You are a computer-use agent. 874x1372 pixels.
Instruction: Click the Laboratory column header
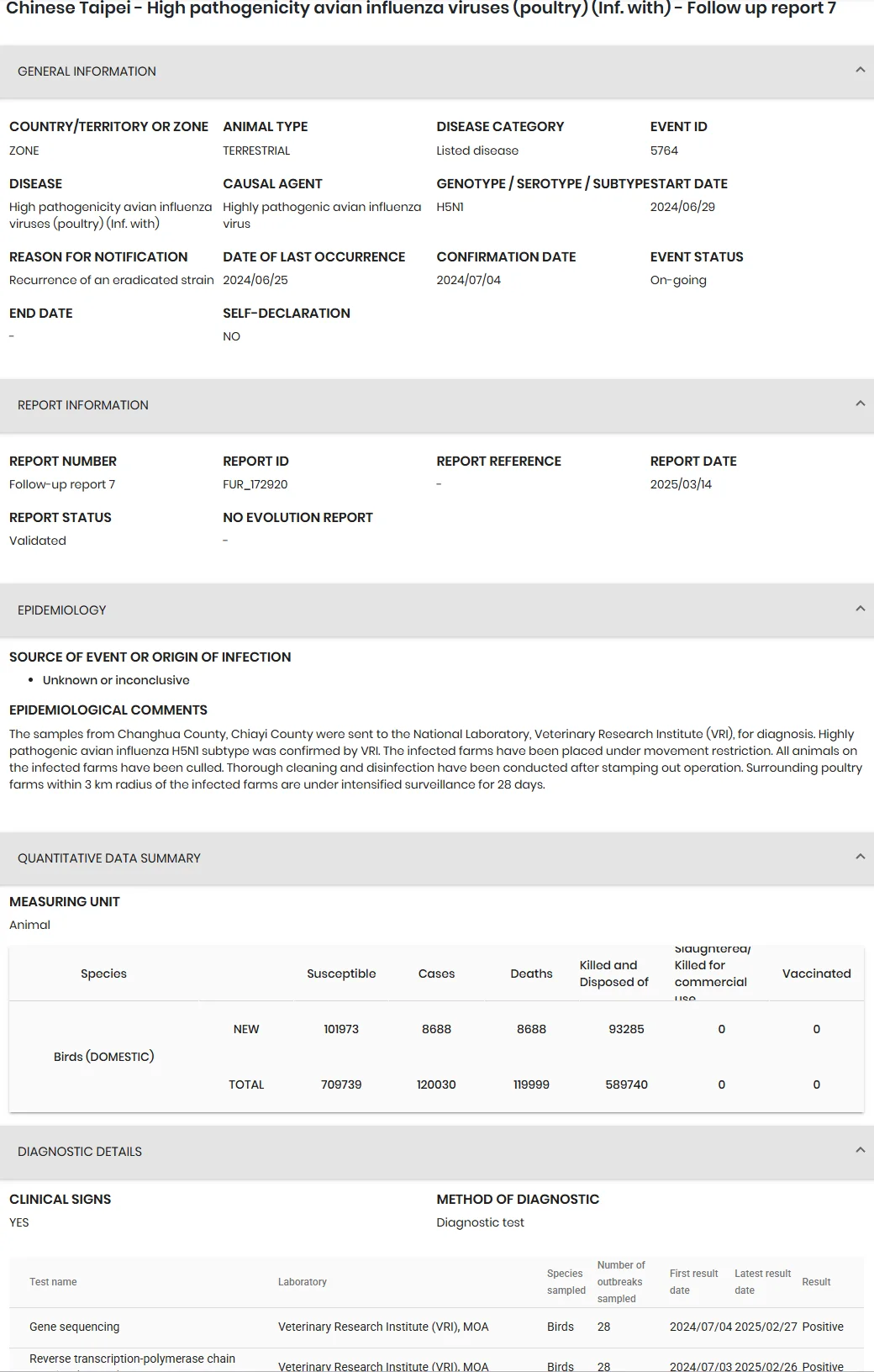(303, 1282)
